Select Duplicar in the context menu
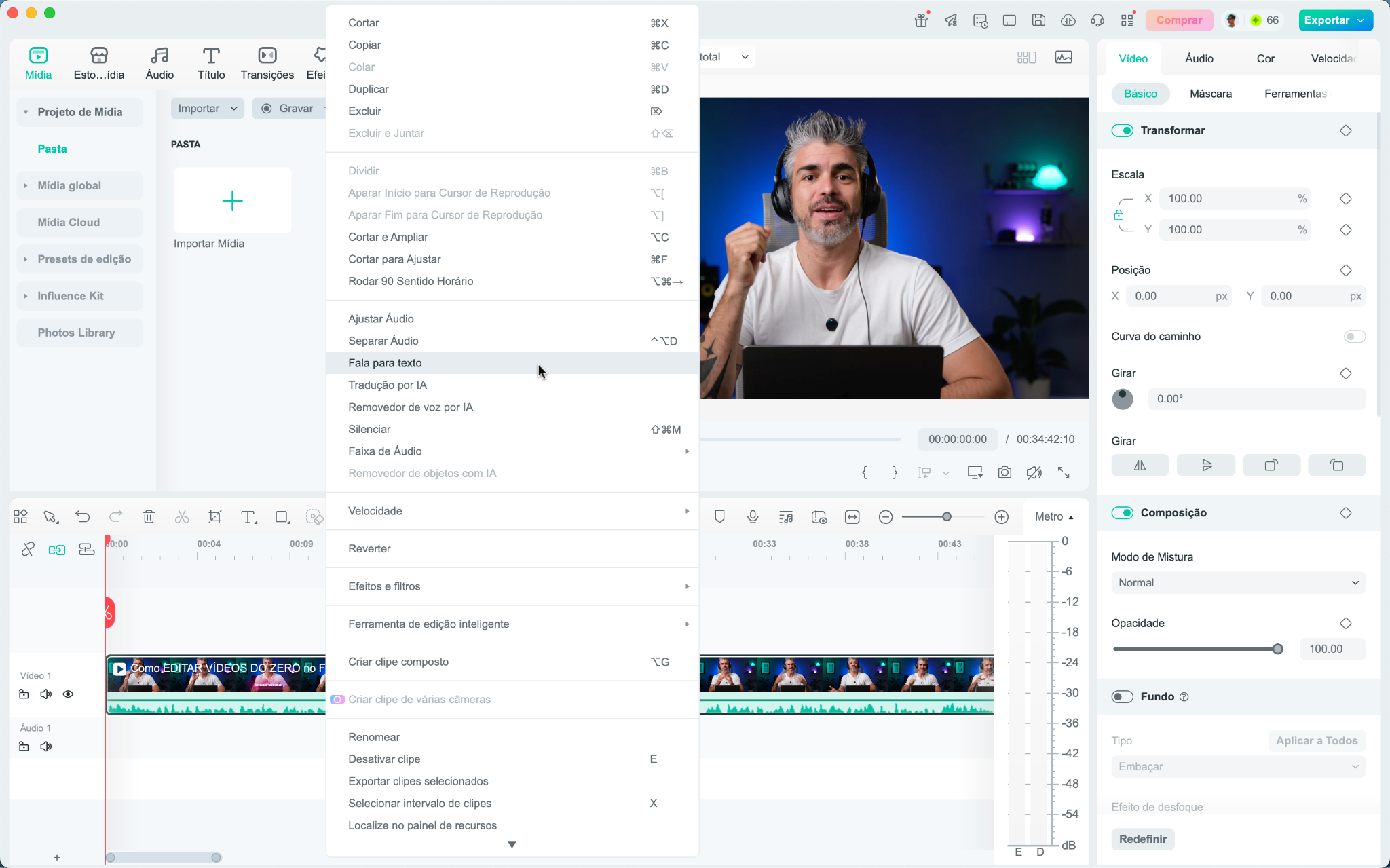Image resolution: width=1390 pixels, height=868 pixels. coord(512,89)
